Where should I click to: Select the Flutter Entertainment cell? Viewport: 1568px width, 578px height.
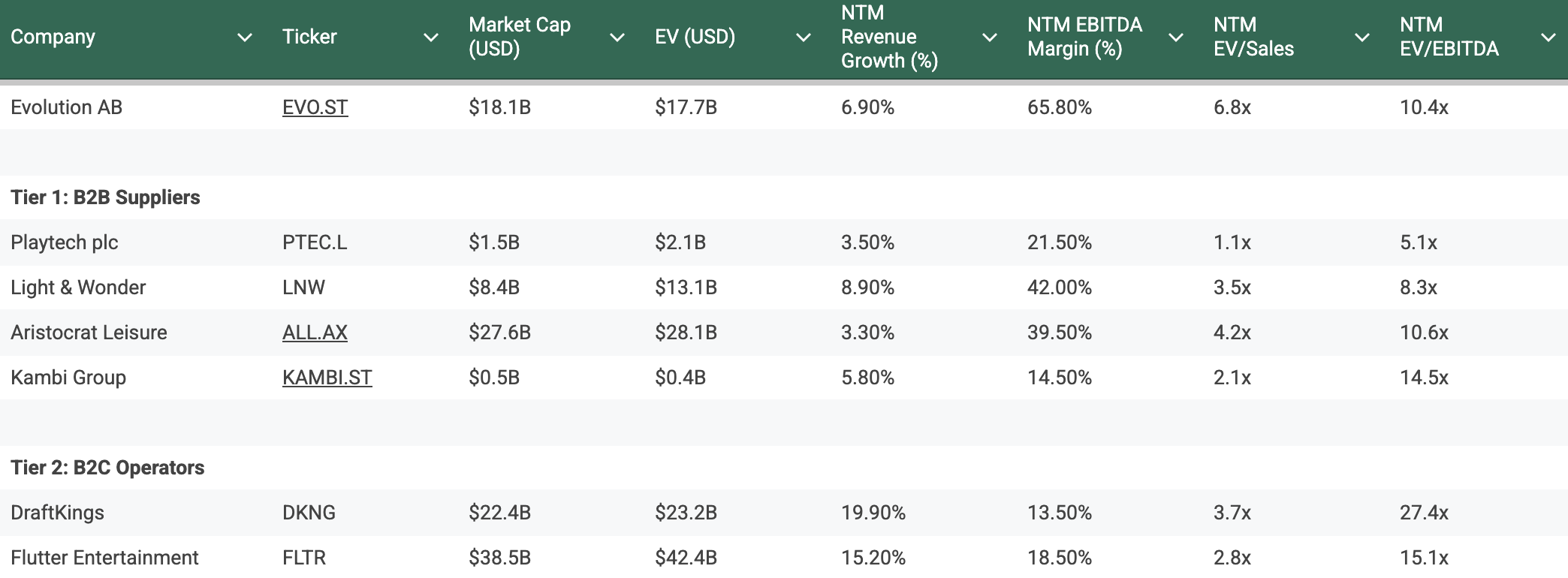pos(104,558)
